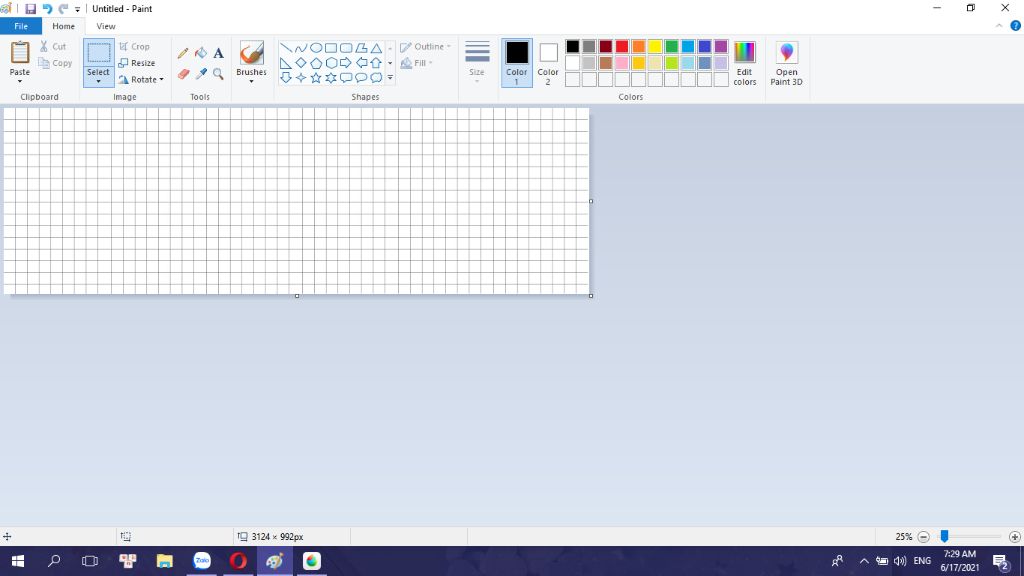Click the rectangular Select tool icon
The height and width of the screenshot is (576, 1024).
[x=99, y=53]
